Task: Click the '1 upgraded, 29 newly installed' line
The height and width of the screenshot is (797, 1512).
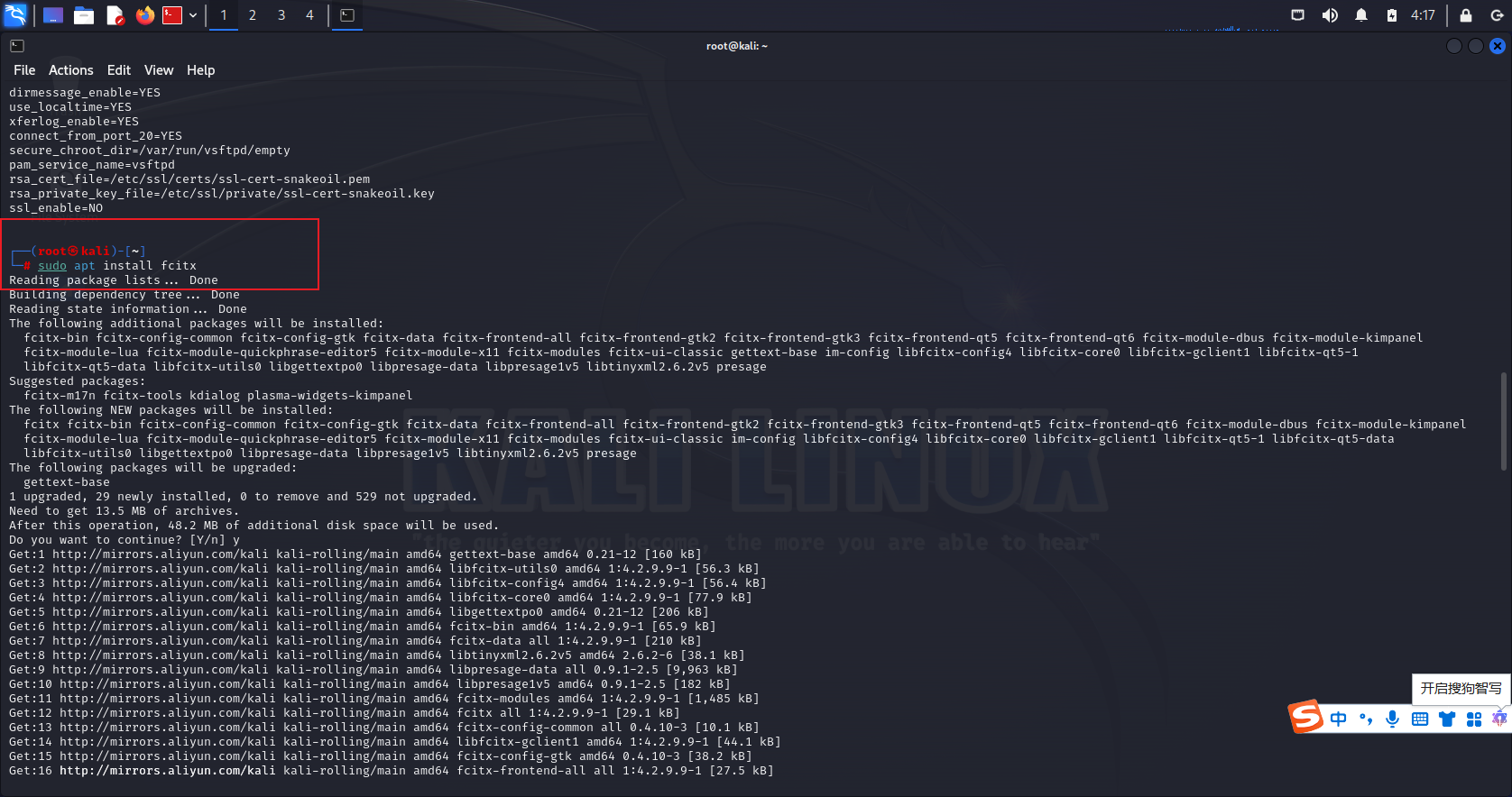Action: pos(243,497)
